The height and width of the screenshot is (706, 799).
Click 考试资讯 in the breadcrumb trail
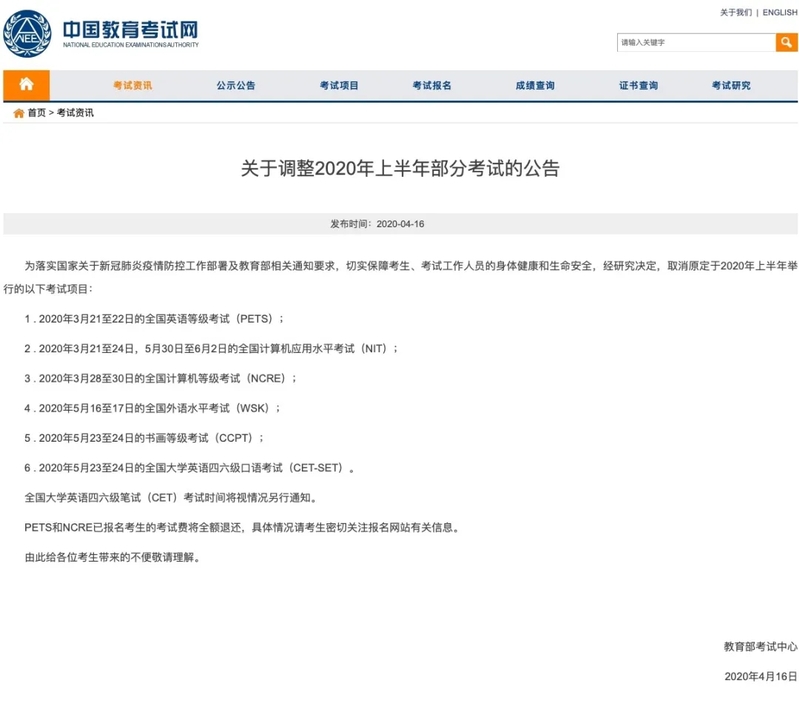click(x=75, y=113)
